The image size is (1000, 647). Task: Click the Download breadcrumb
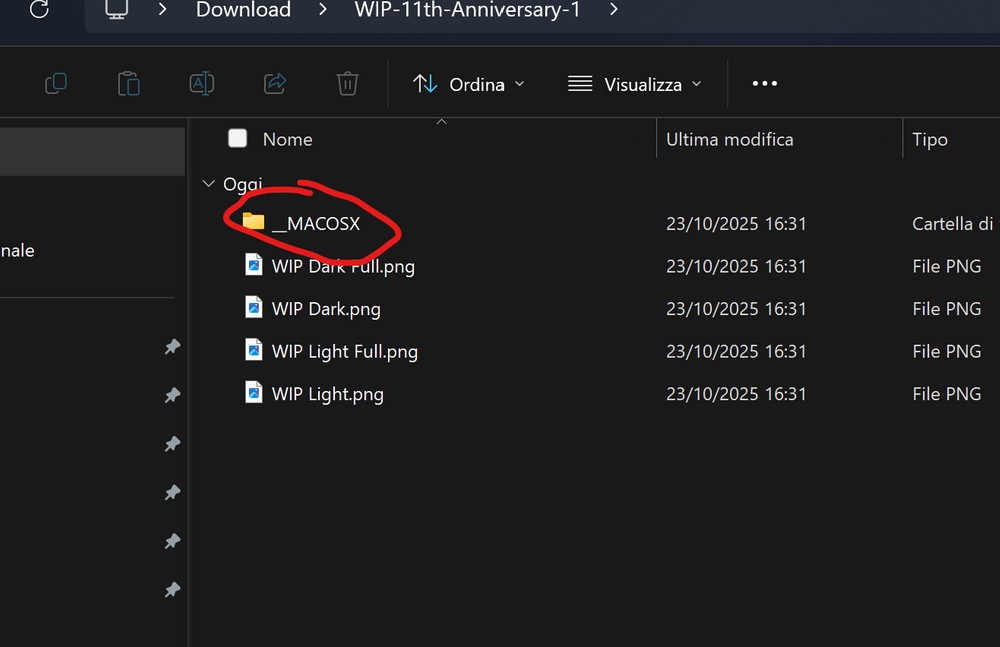tap(243, 10)
